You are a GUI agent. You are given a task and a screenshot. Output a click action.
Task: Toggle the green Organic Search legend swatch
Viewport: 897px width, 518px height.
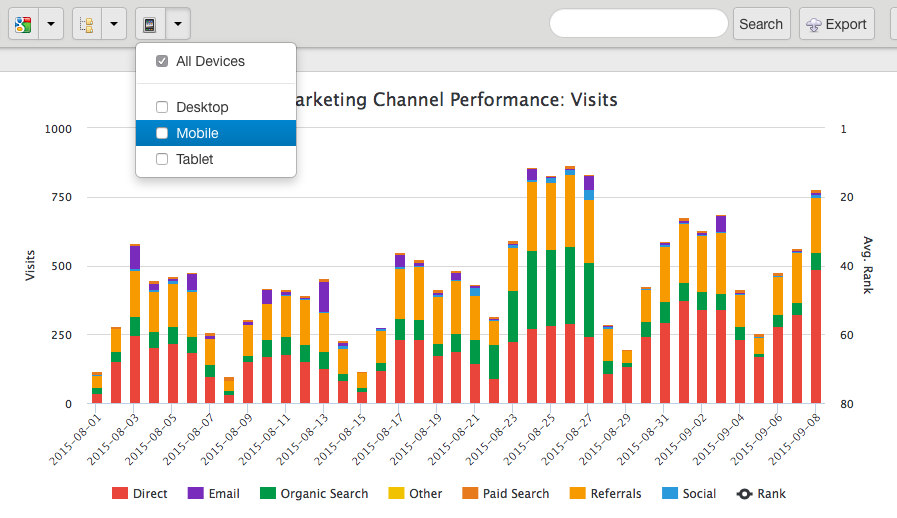tap(267, 494)
